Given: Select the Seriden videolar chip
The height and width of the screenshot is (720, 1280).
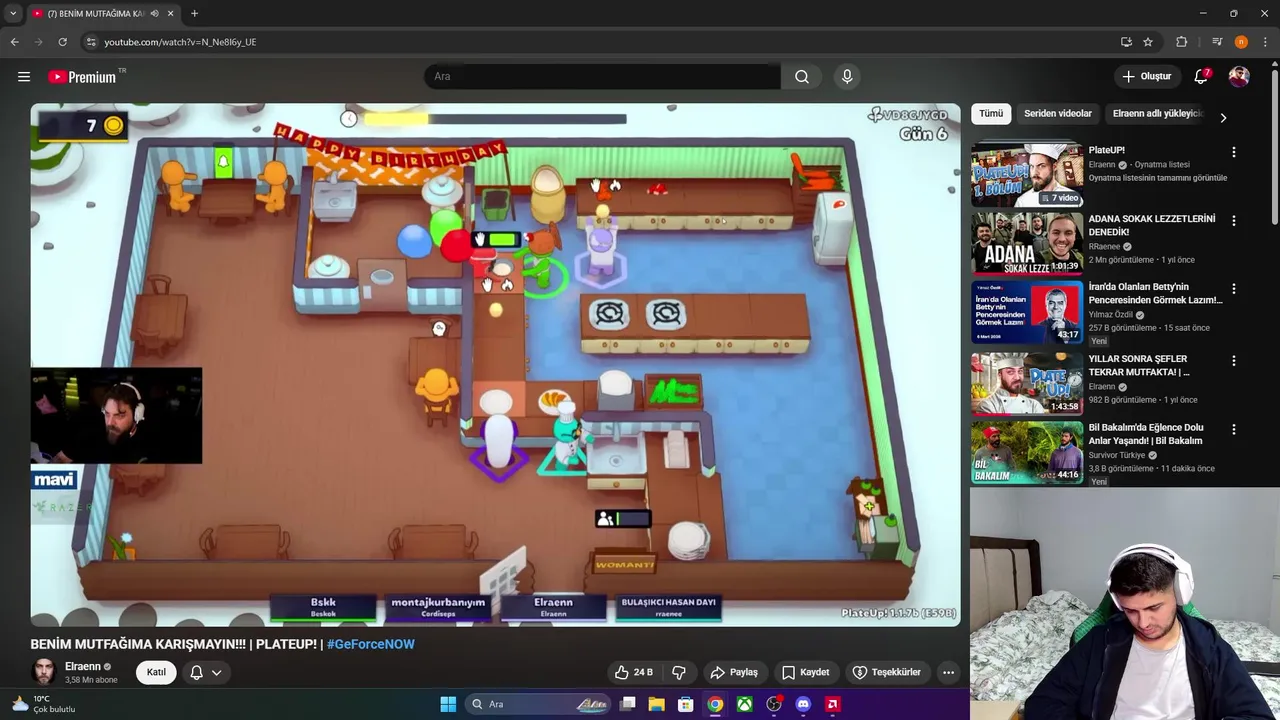Looking at the screenshot, I should [1057, 114].
